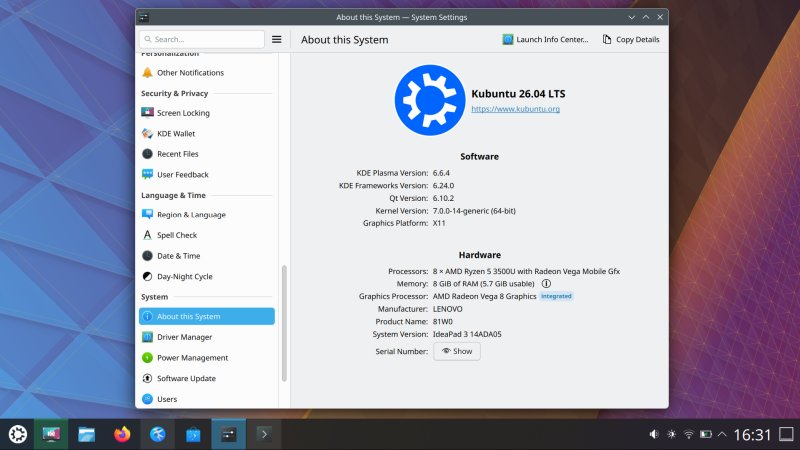Select the Screen Locking monitor icon
The height and width of the screenshot is (450, 800).
[x=147, y=112]
